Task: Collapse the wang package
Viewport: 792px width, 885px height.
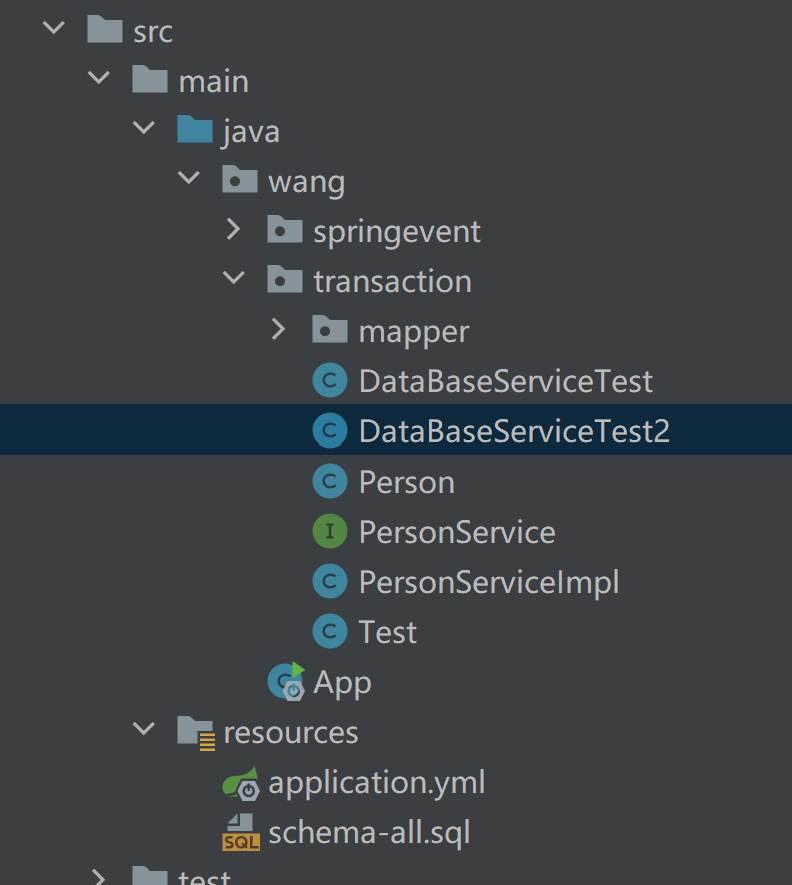Action: point(189,181)
